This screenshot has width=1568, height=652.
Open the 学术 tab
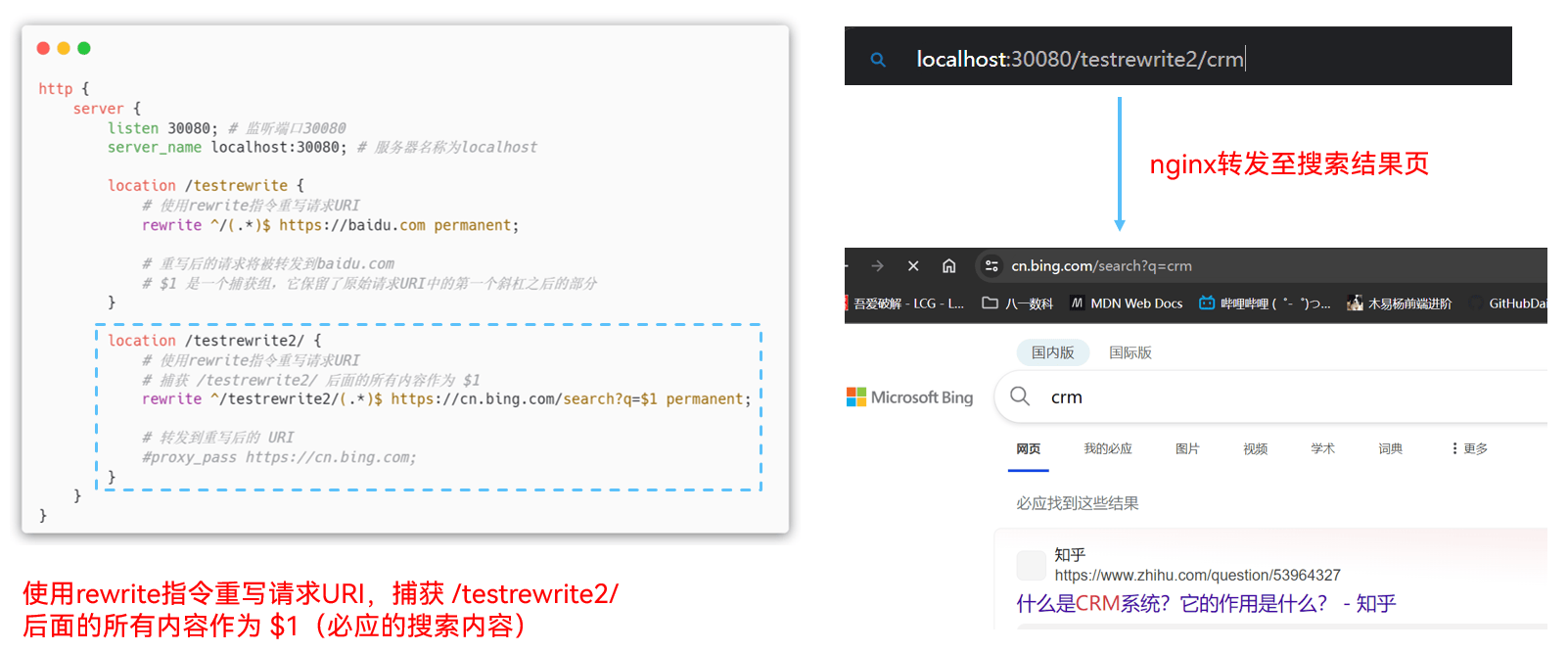point(1322,448)
